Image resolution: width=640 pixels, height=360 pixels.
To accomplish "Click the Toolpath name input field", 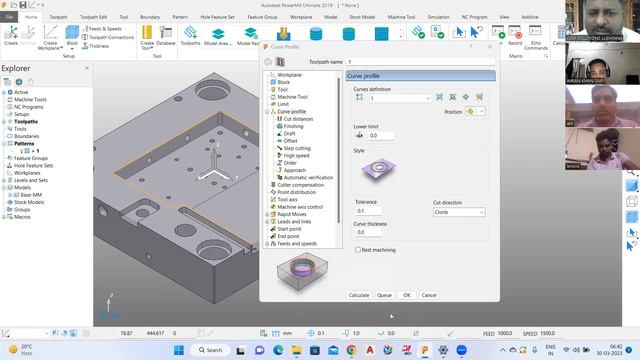I will (420, 62).
